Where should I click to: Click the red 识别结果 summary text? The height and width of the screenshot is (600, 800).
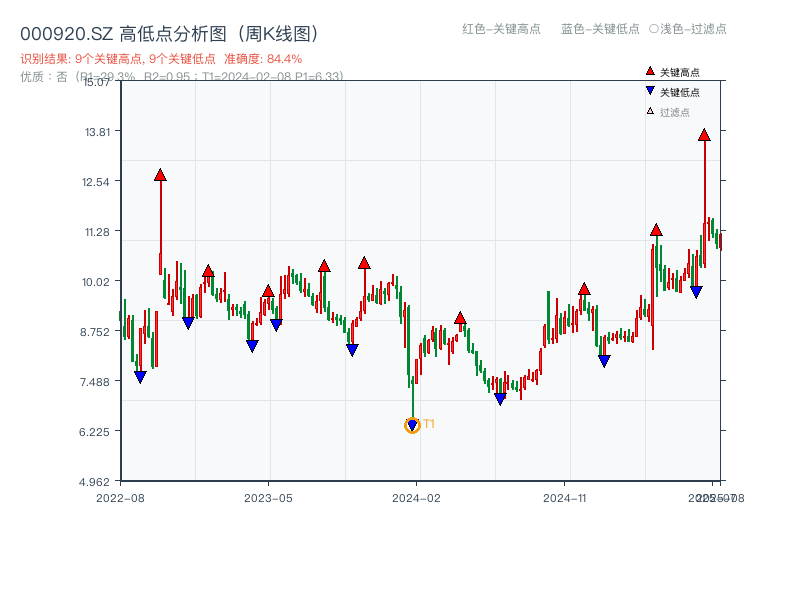(161, 59)
